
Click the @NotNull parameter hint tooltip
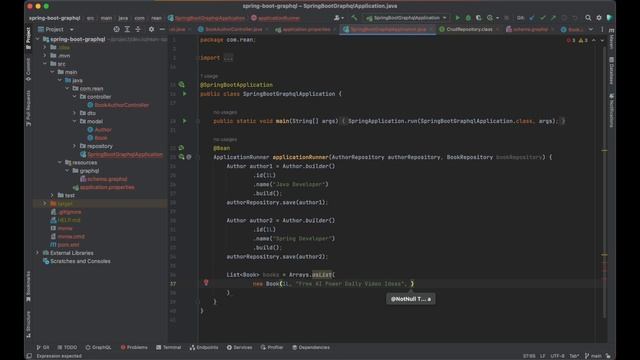[x=411, y=299]
